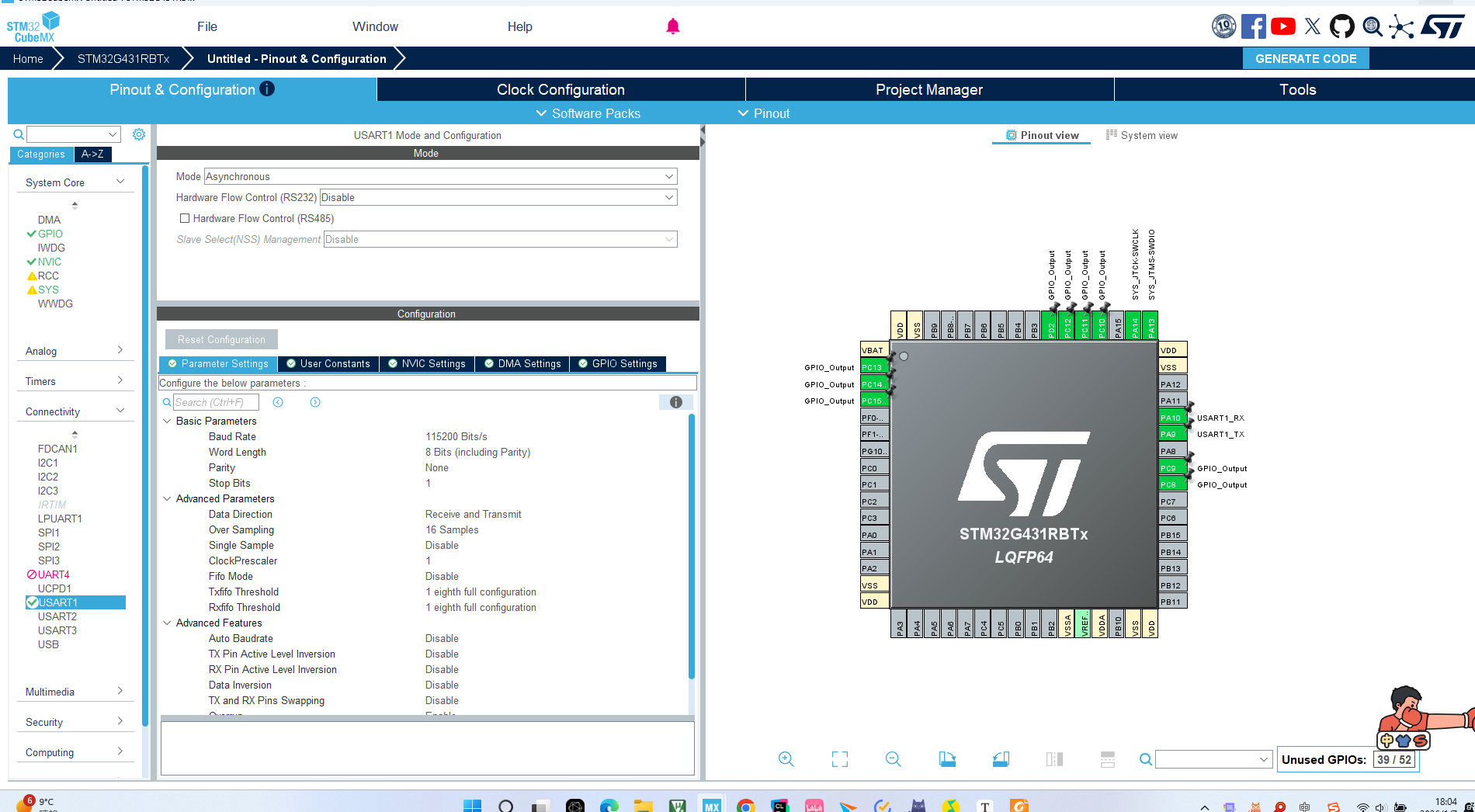Click the pin search magnifier icon
The height and width of the screenshot is (812, 1475).
point(1145,759)
